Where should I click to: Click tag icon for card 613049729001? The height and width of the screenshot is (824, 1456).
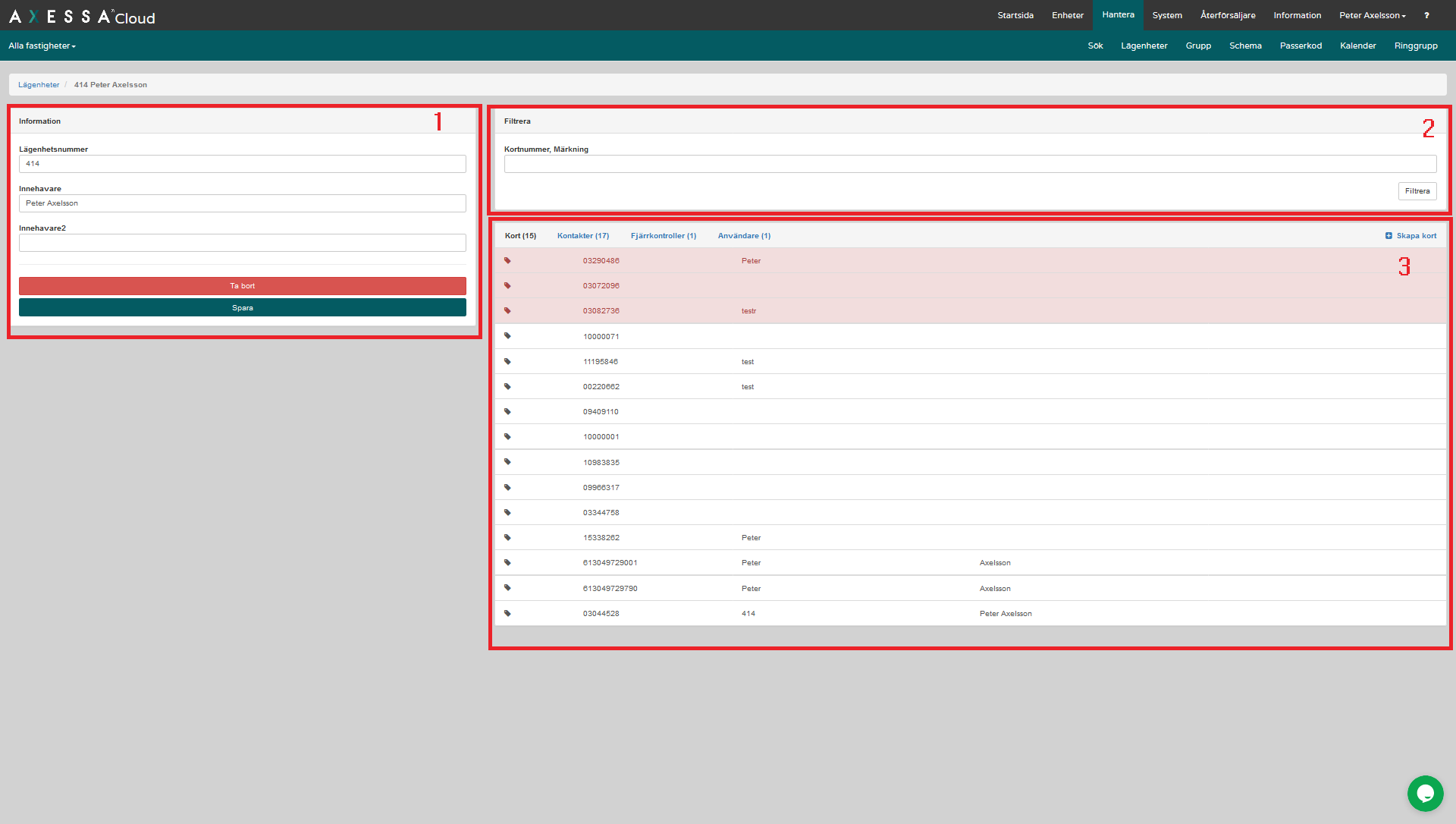(507, 563)
